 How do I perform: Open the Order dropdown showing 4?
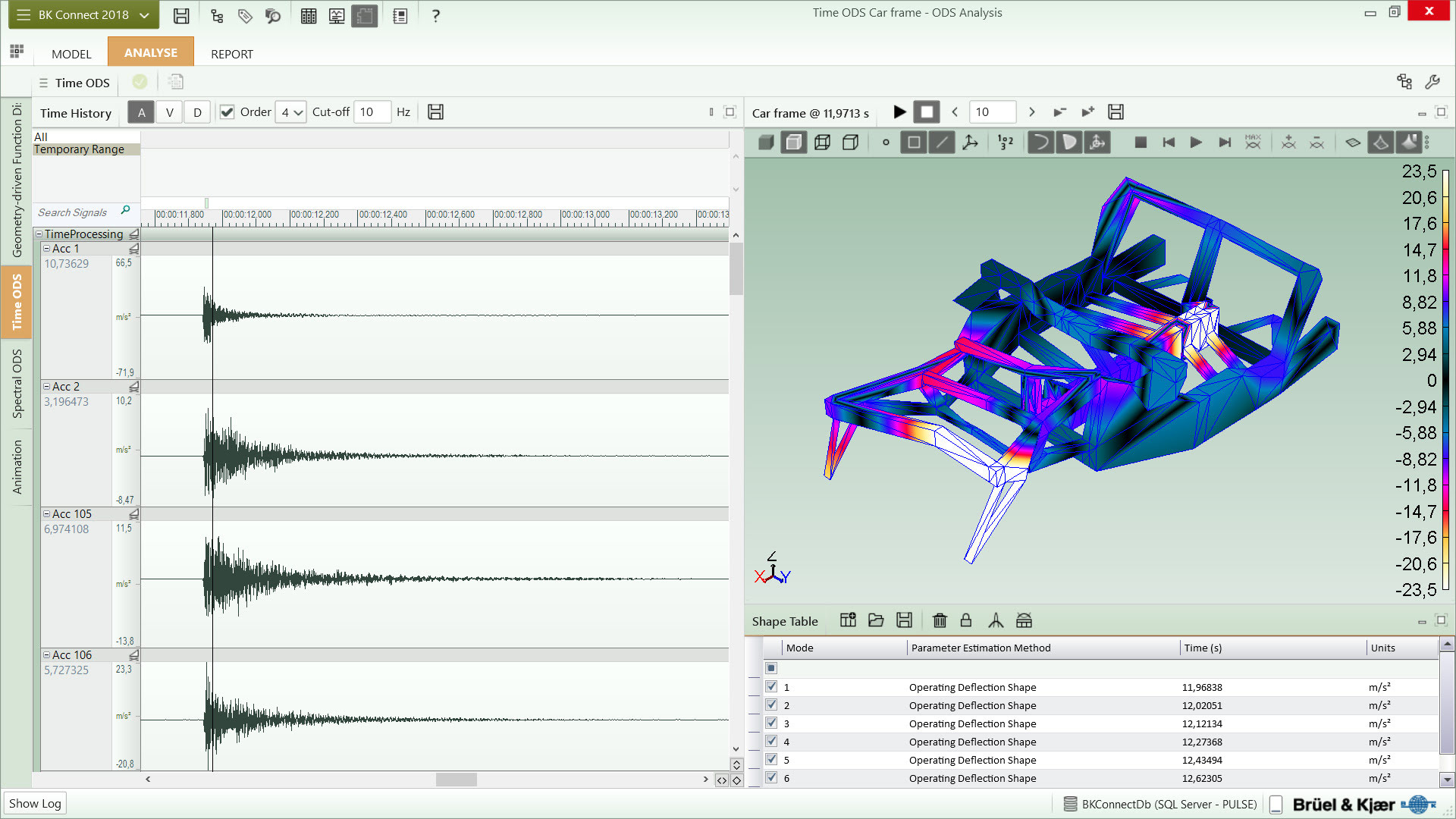coord(291,112)
